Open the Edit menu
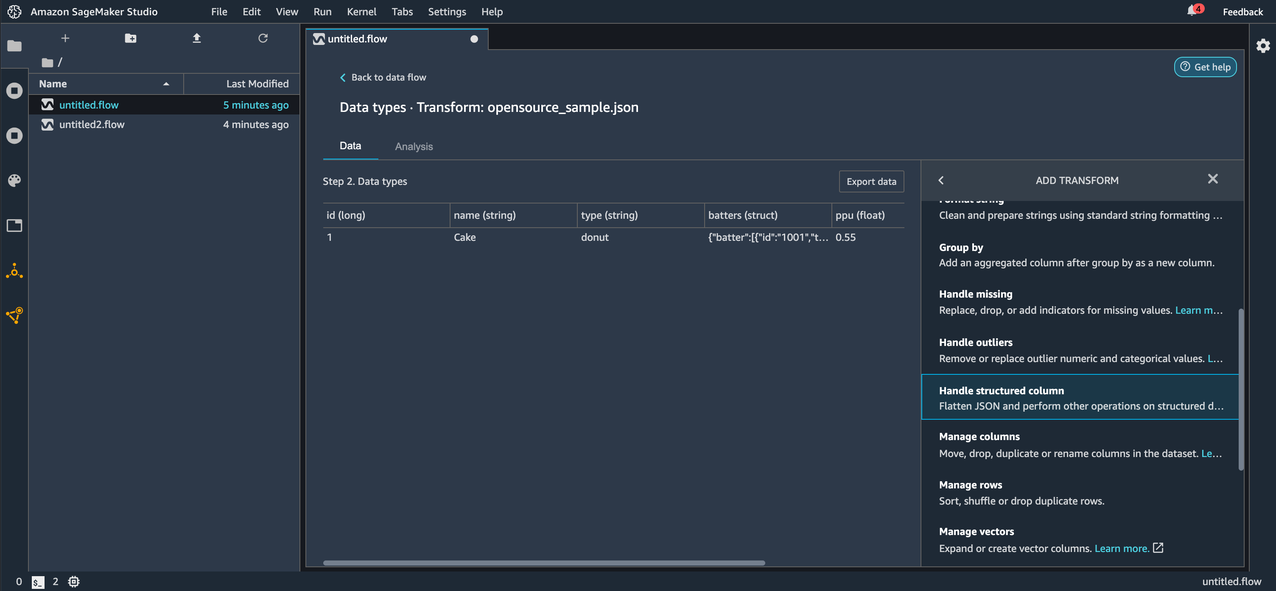The image size is (1276, 591). pos(251,12)
